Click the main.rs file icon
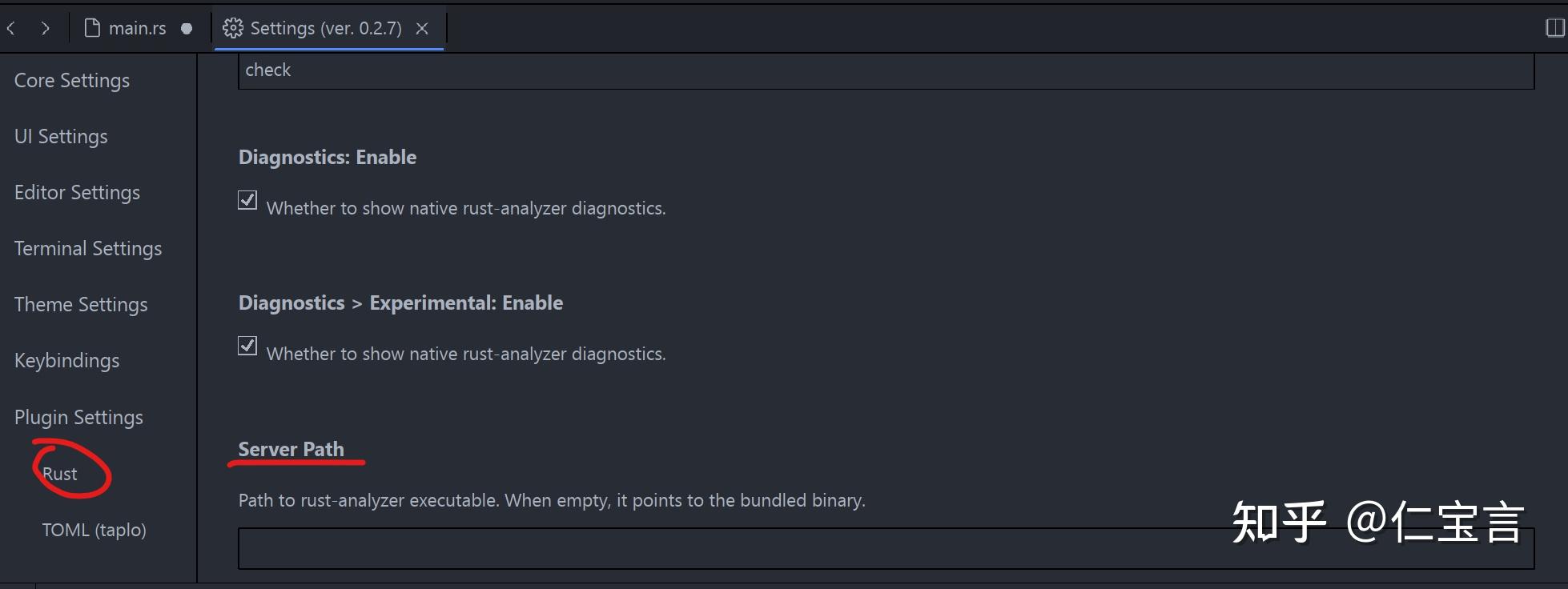The width and height of the screenshot is (1568, 589). click(x=93, y=29)
